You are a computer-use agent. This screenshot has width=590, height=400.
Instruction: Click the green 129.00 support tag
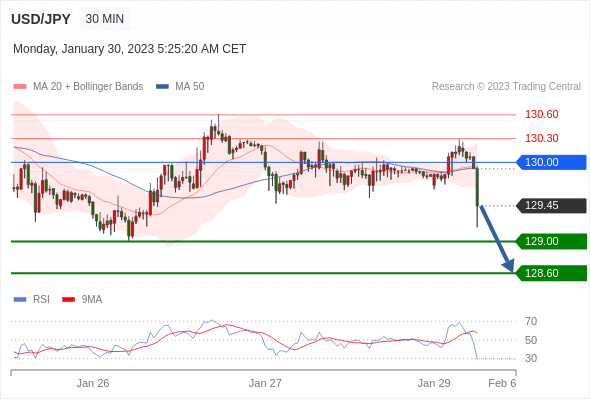click(551, 241)
